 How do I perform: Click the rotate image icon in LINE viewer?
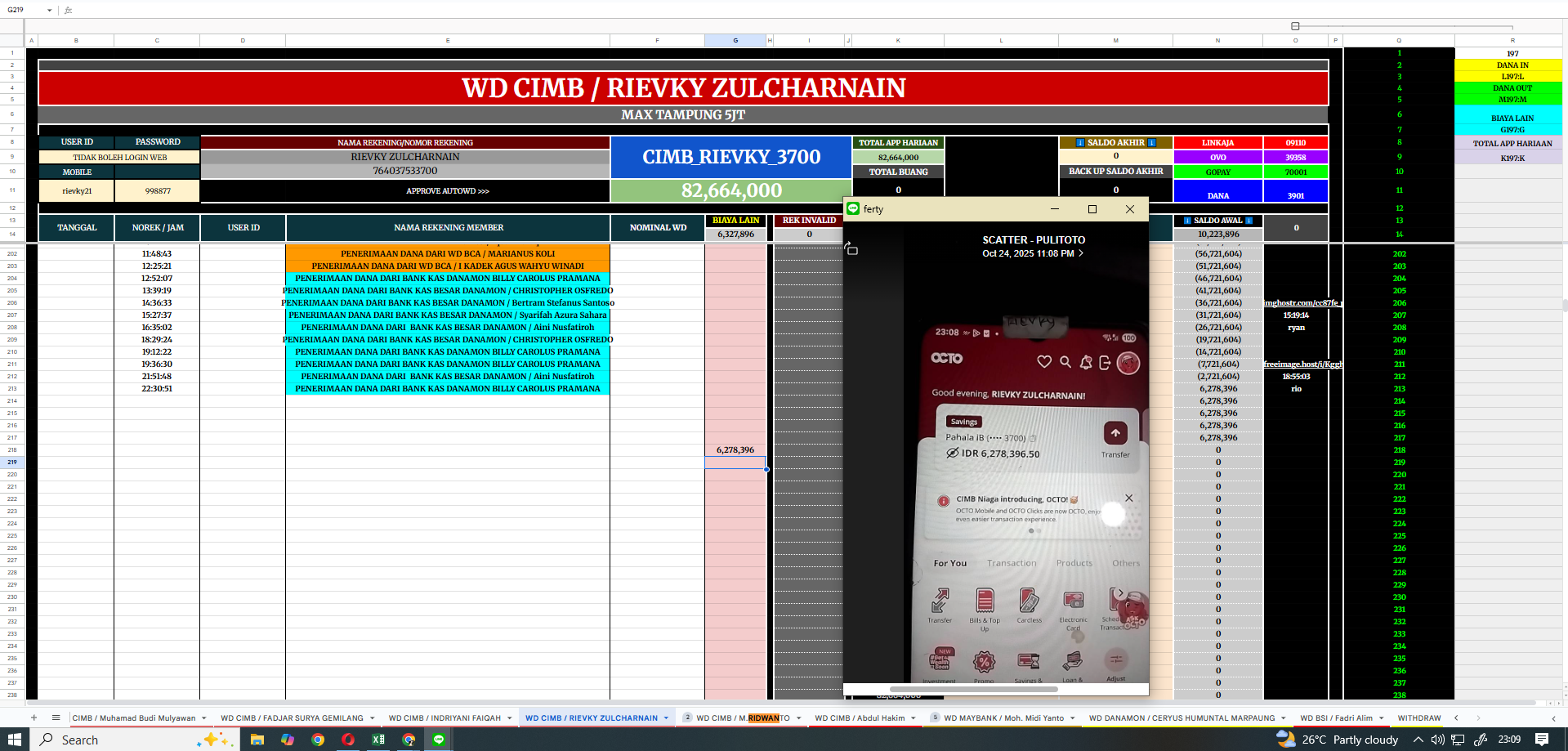(851, 248)
